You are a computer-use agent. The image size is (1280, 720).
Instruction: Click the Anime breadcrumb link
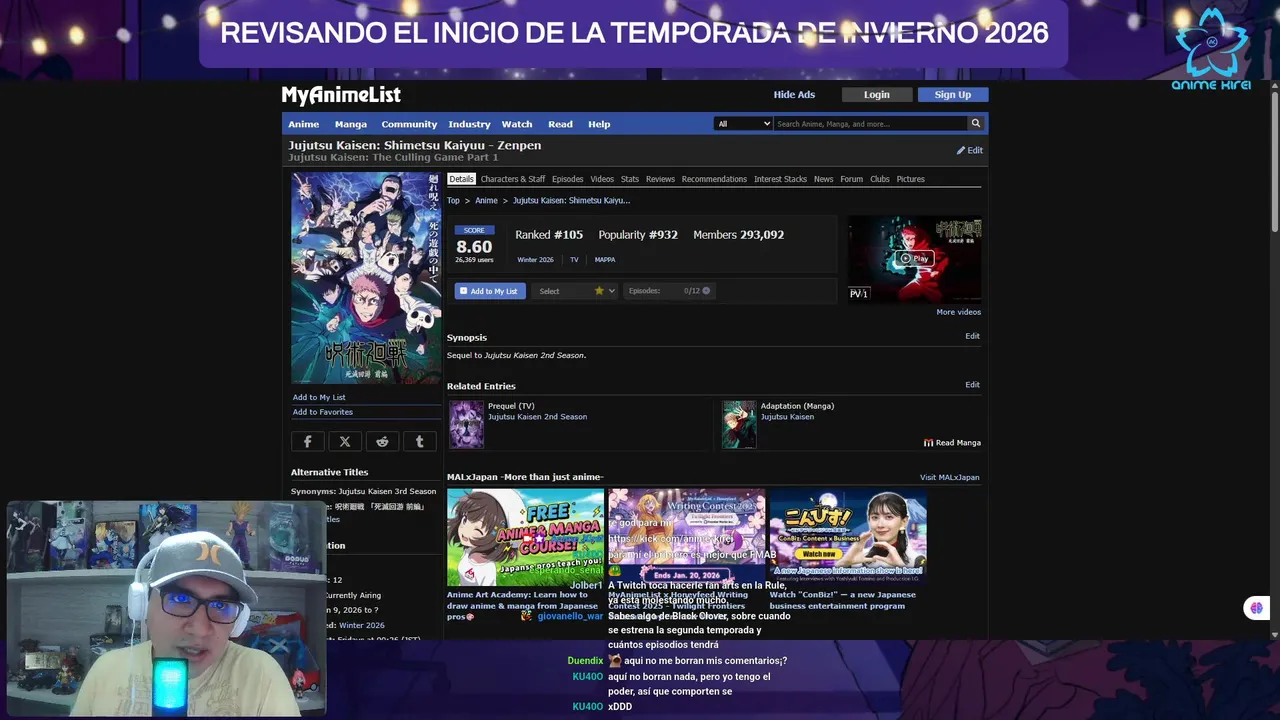click(x=486, y=201)
